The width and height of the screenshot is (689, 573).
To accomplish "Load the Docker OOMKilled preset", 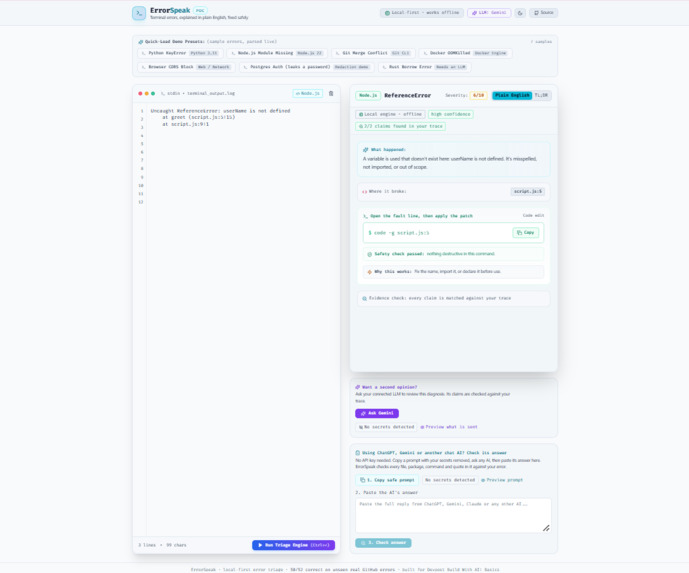I will pyautogui.click(x=465, y=53).
